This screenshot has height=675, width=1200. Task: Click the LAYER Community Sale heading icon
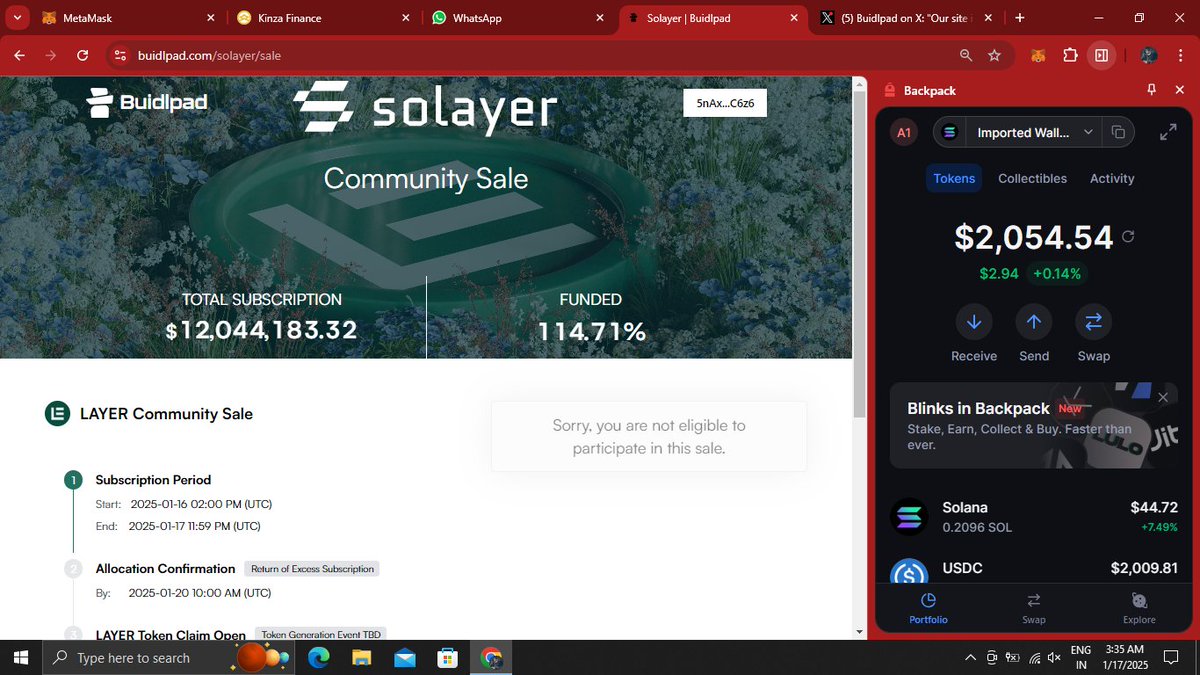57,414
